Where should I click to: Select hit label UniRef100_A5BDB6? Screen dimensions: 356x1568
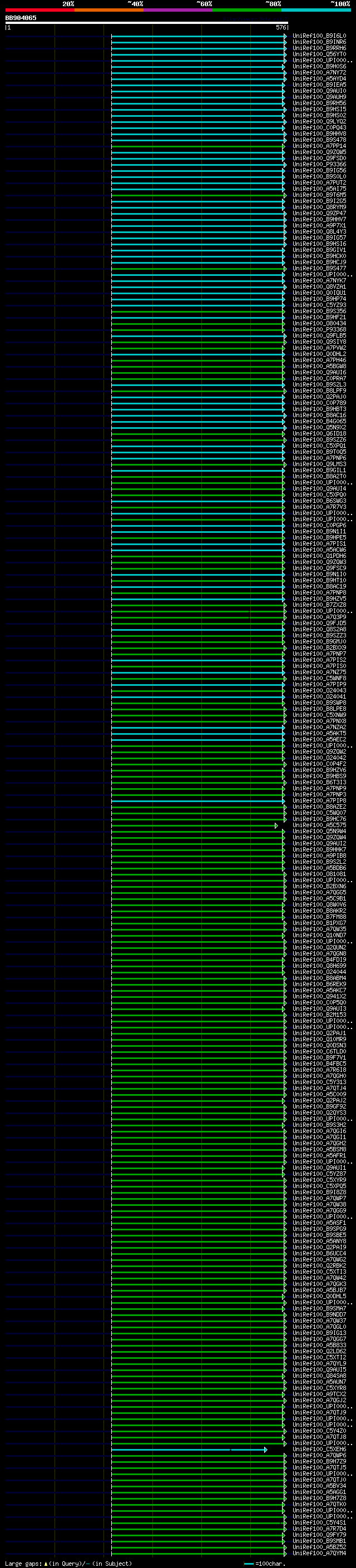[319, 867]
